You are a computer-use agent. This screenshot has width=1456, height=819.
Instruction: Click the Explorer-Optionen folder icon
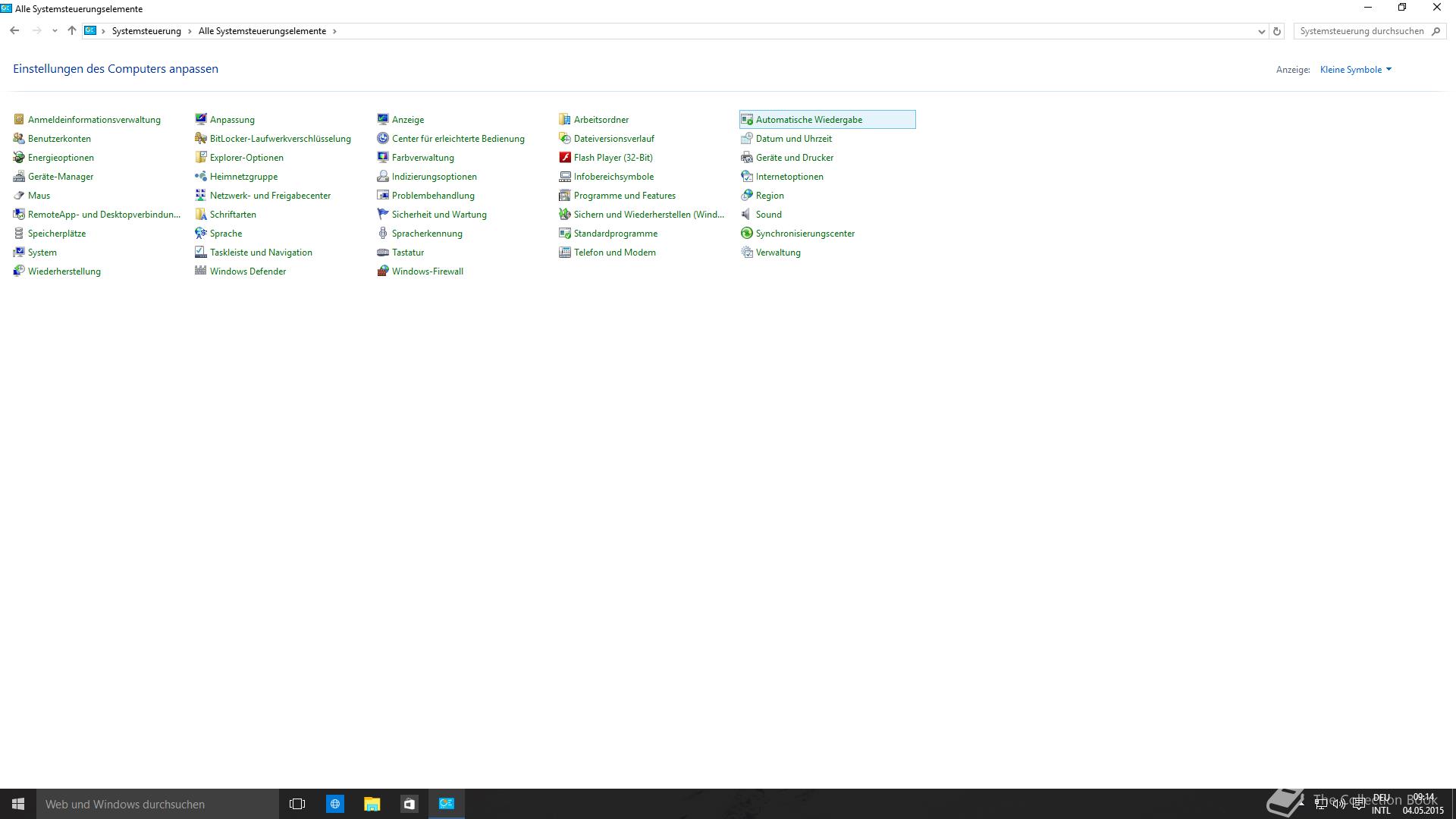[x=201, y=157]
